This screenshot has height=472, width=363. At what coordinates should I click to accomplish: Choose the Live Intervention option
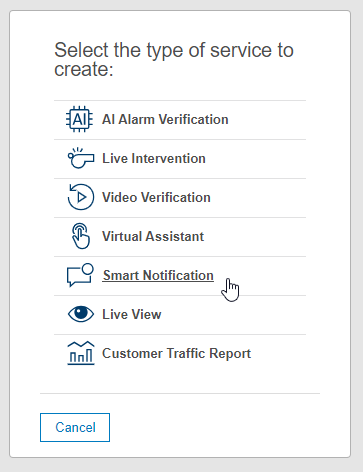(x=154, y=158)
